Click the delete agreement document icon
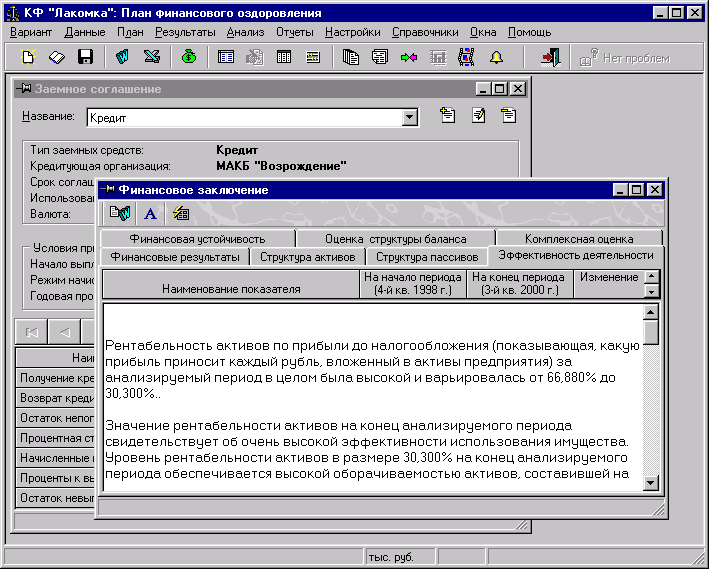This screenshot has width=709, height=569. pos(508,115)
